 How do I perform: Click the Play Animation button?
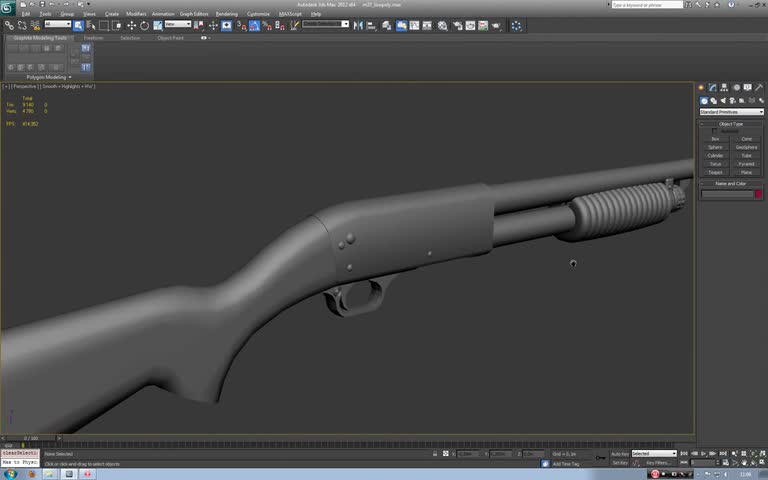click(x=703, y=454)
